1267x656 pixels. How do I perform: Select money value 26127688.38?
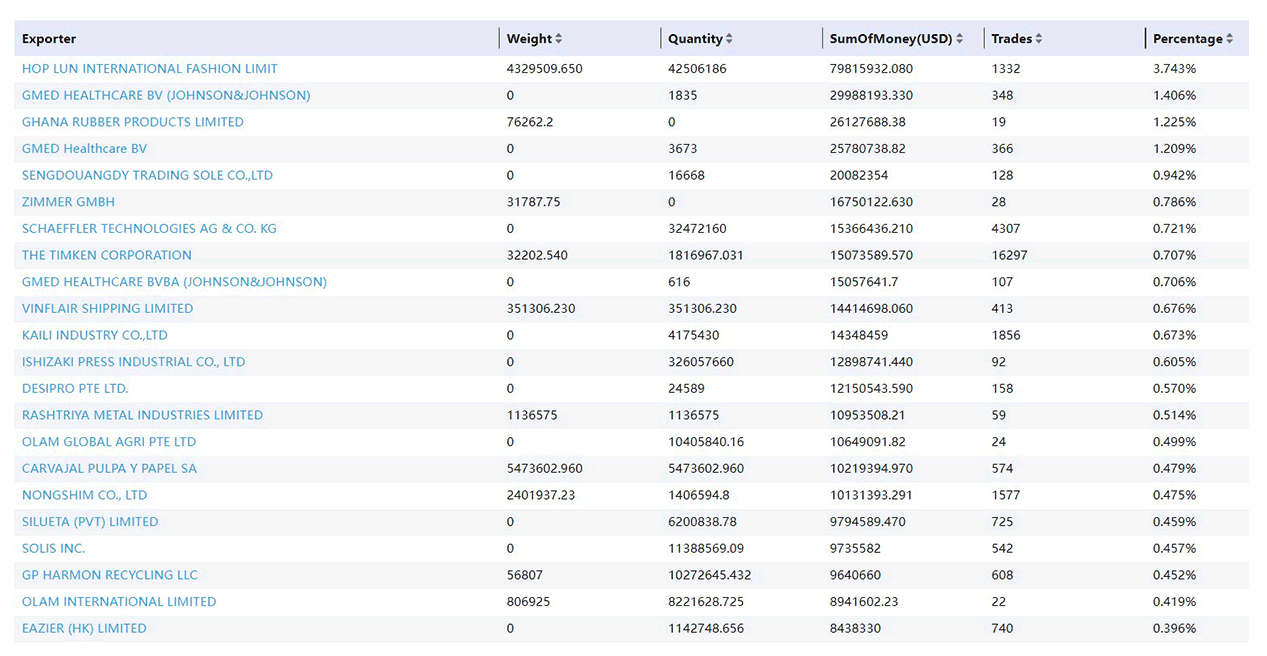(x=868, y=122)
